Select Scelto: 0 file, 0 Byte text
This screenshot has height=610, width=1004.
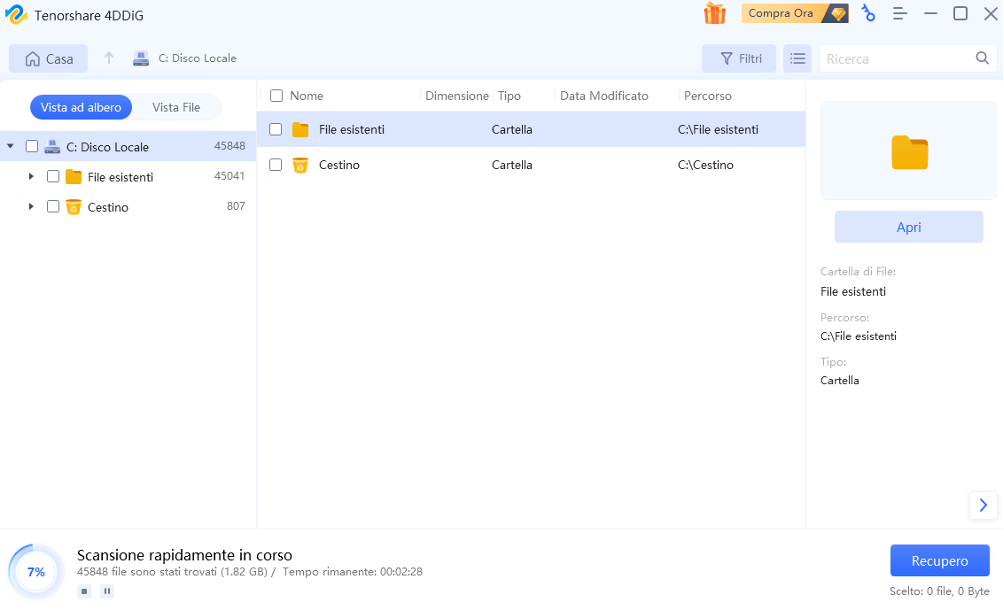point(939,591)
